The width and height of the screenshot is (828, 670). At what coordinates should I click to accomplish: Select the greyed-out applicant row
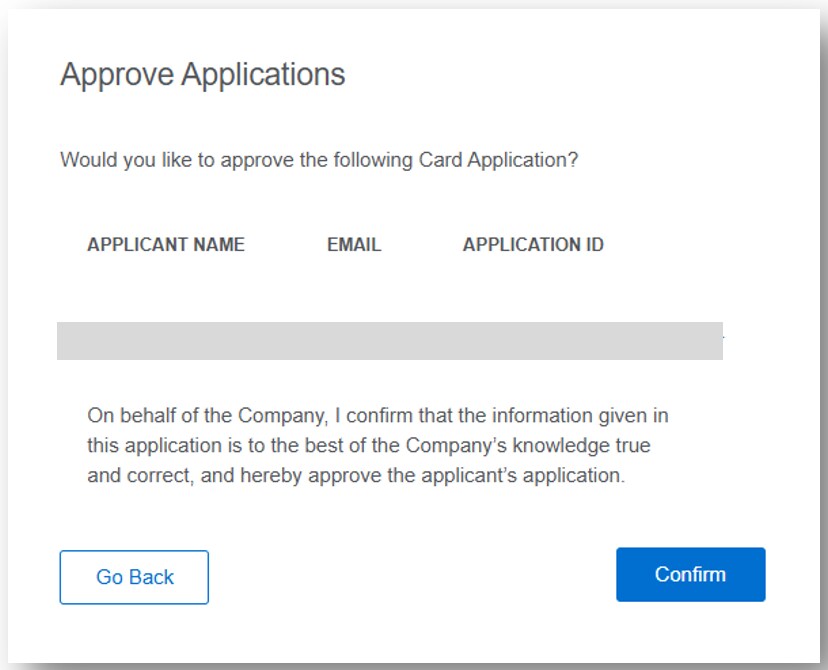[390, 341]
